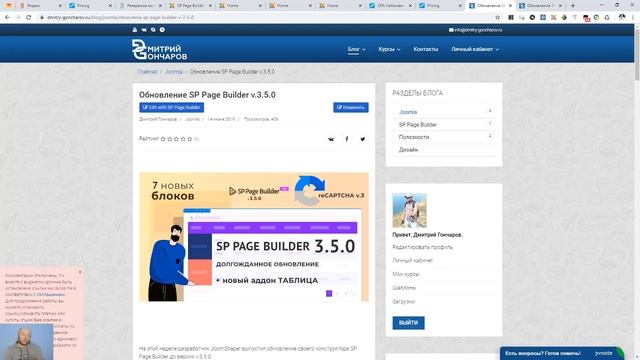This screenshot has width=640, height=360.
Task: Open Joomla blog category in sidebar
Action: click(x=408, y=112)
